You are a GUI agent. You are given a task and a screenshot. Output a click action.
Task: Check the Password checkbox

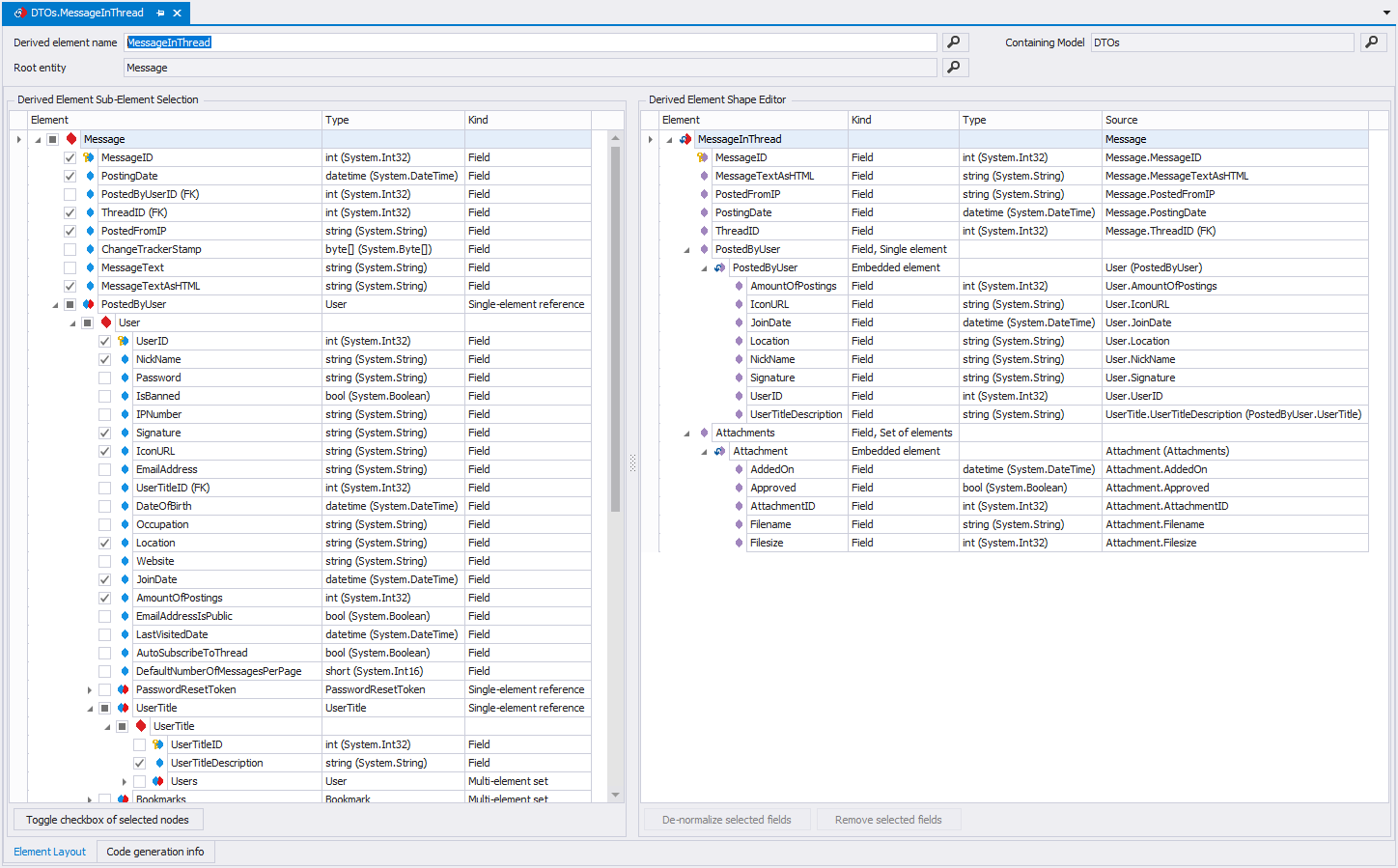(x=105, y=378)
